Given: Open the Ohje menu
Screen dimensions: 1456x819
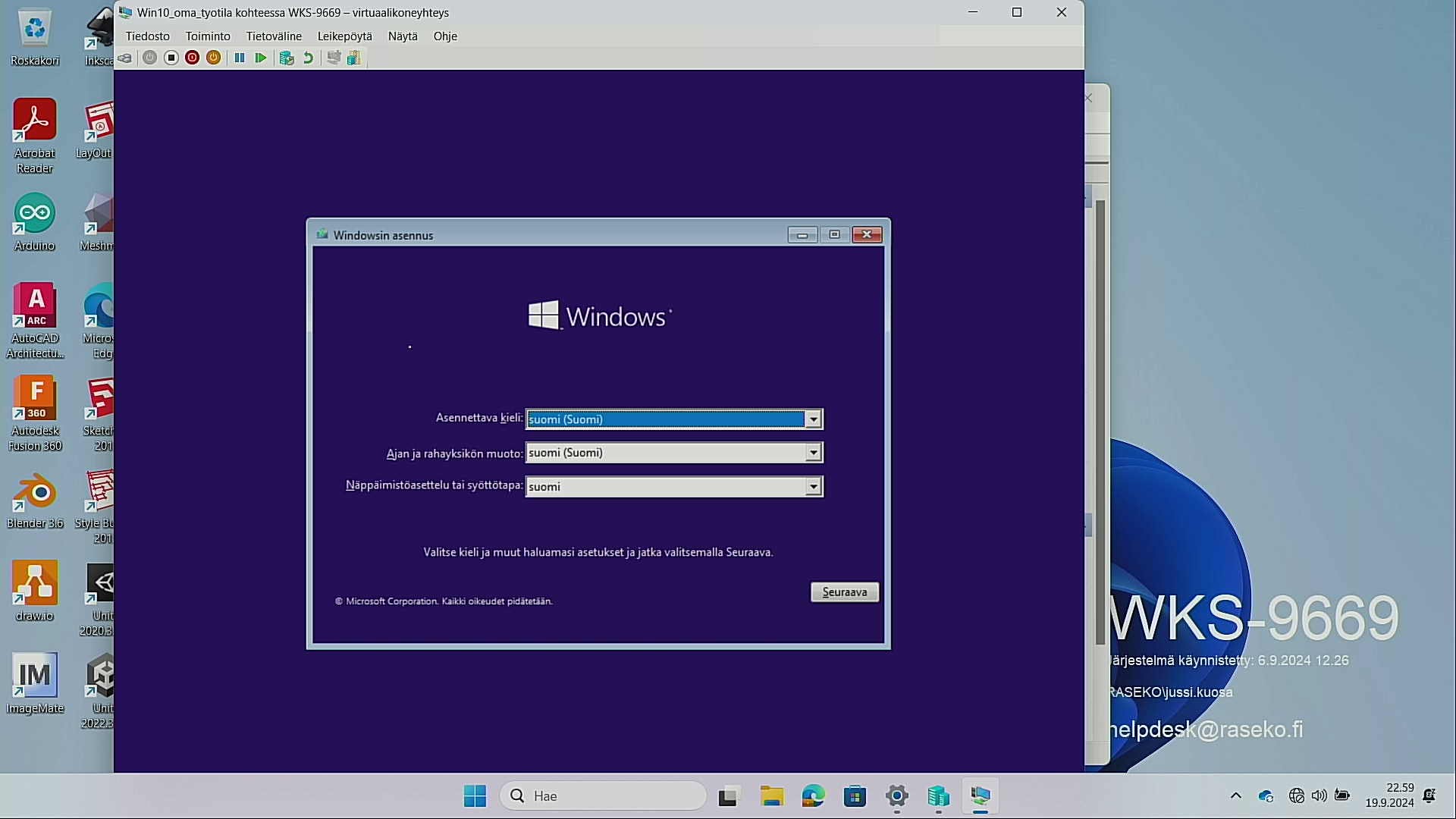Looking at the screenshot, I should pos(445,36).
